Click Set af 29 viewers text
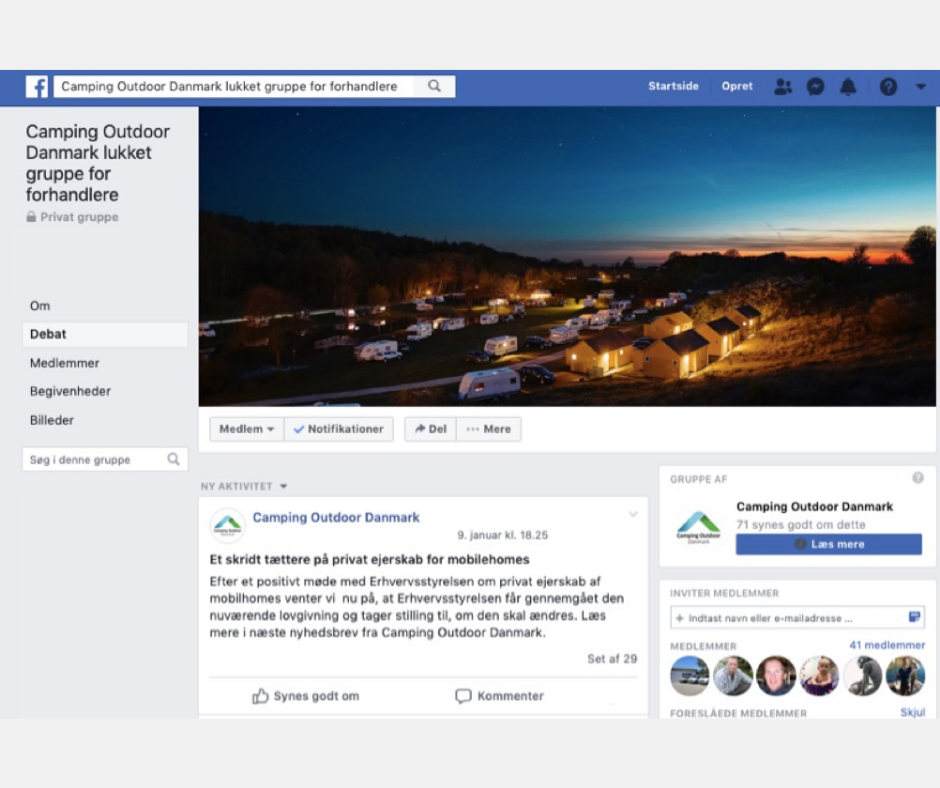 (x=612, y=659)
